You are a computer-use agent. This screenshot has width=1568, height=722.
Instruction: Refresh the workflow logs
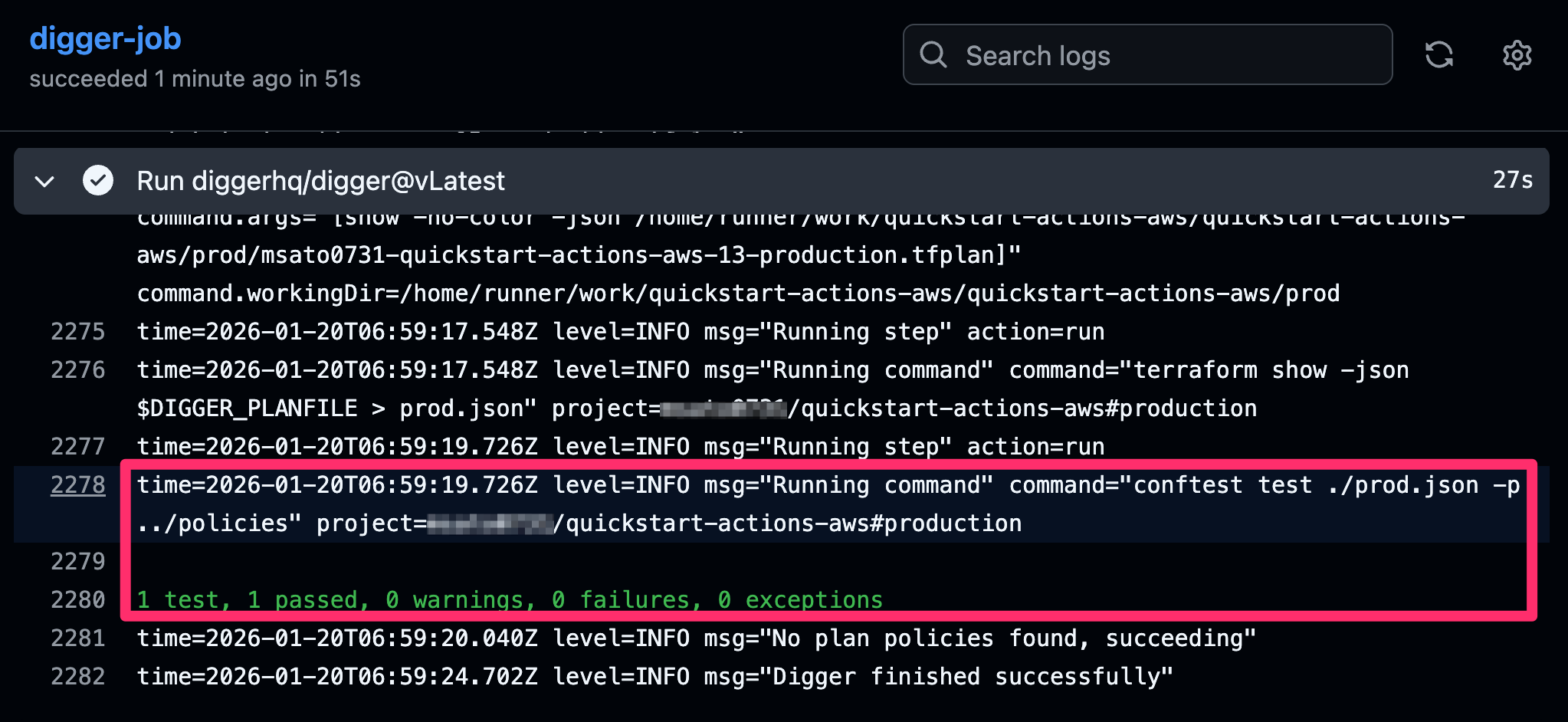pos(1440,54)
